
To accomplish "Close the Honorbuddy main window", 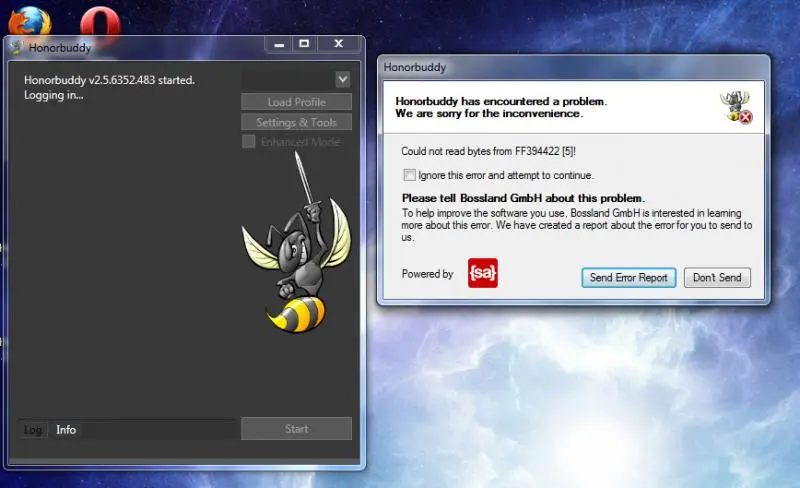I will [339, 44].
